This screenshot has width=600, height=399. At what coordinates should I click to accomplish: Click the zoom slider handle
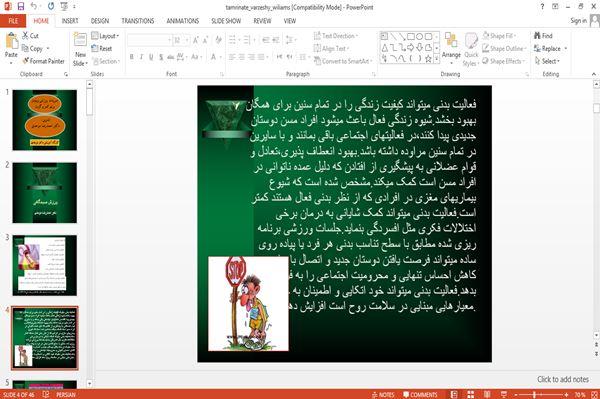coord(534,395)
